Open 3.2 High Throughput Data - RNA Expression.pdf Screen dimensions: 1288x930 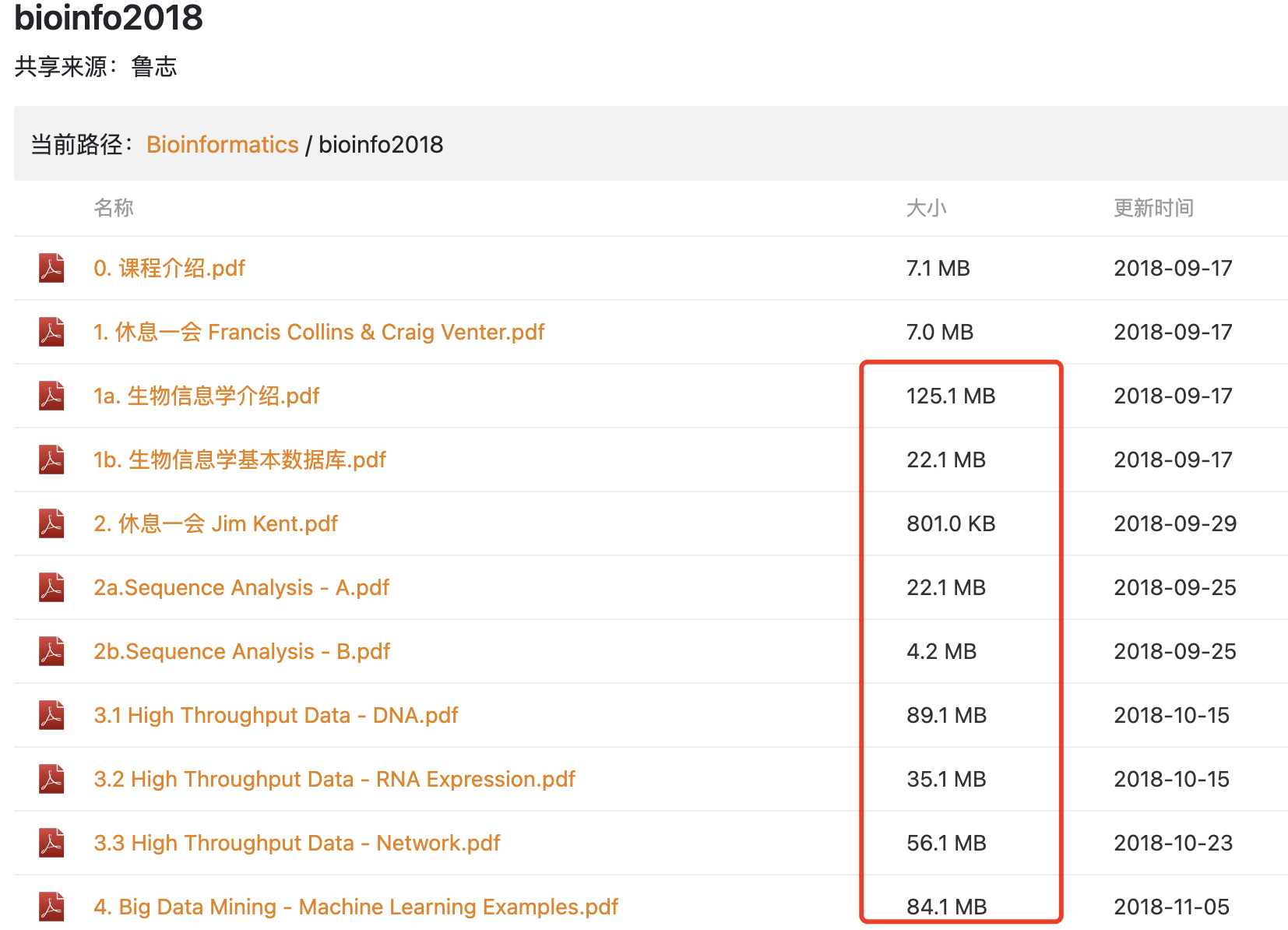coord(334,780)
